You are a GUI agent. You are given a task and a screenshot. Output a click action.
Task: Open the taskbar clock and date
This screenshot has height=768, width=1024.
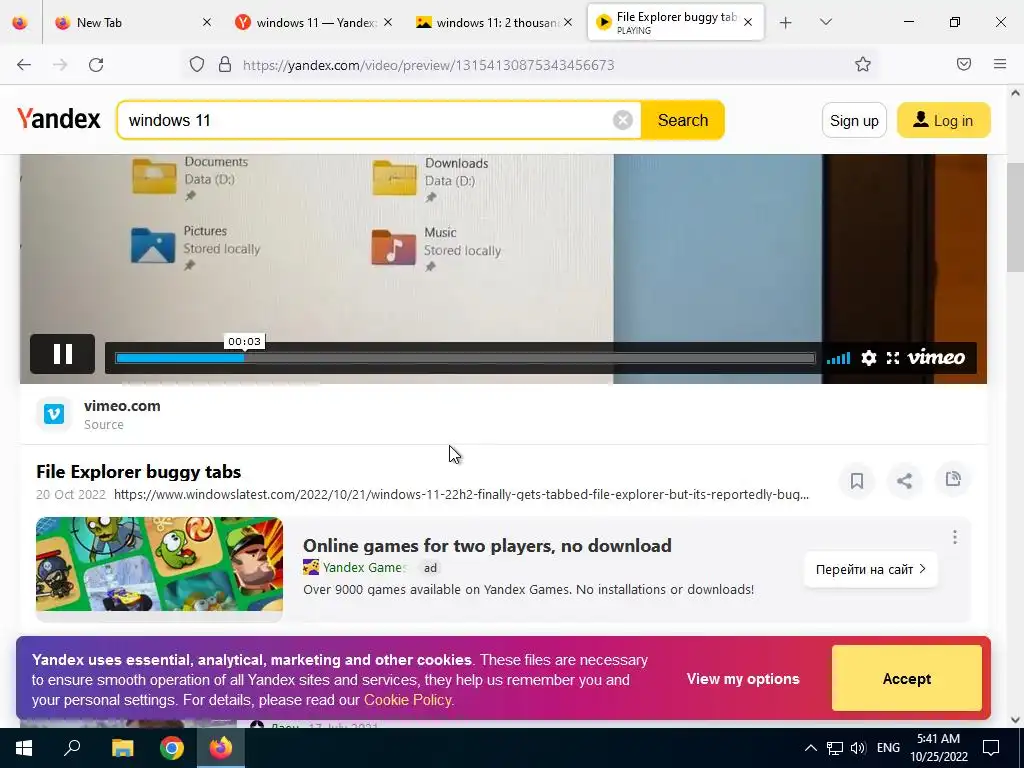point(938,748)
